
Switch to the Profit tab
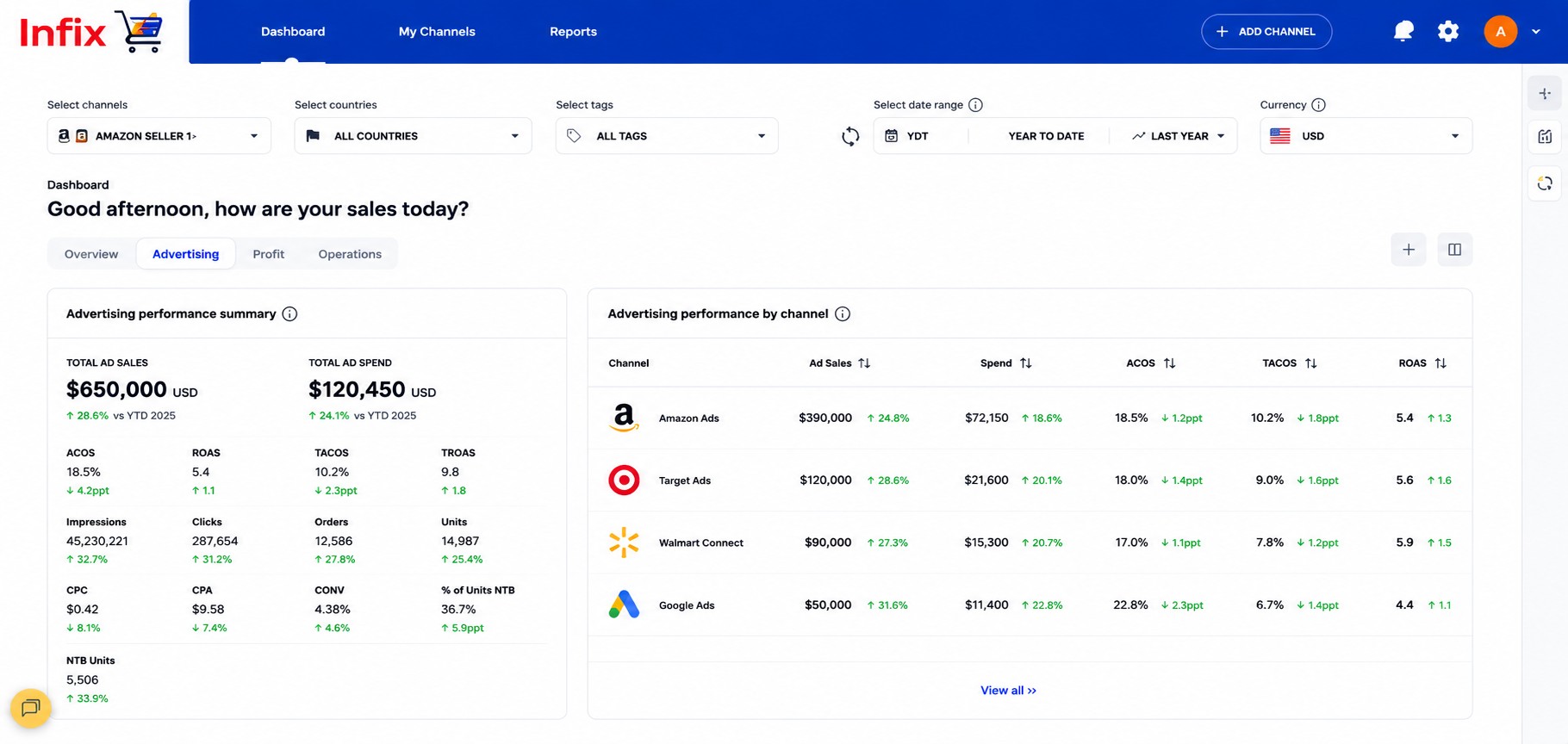click(269, 254)
